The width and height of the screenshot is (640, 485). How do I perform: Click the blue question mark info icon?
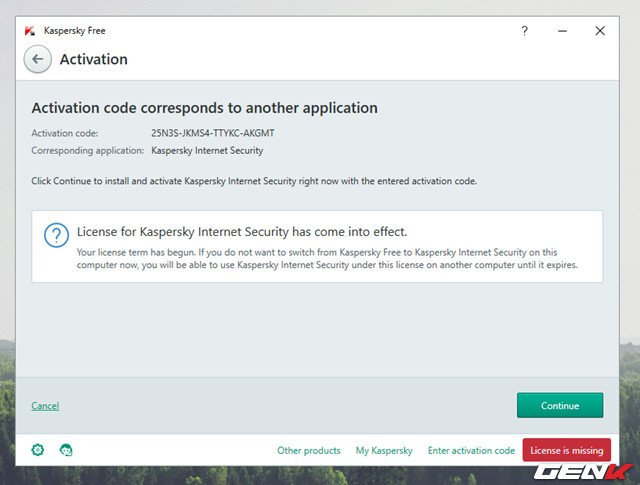point(56,235)
